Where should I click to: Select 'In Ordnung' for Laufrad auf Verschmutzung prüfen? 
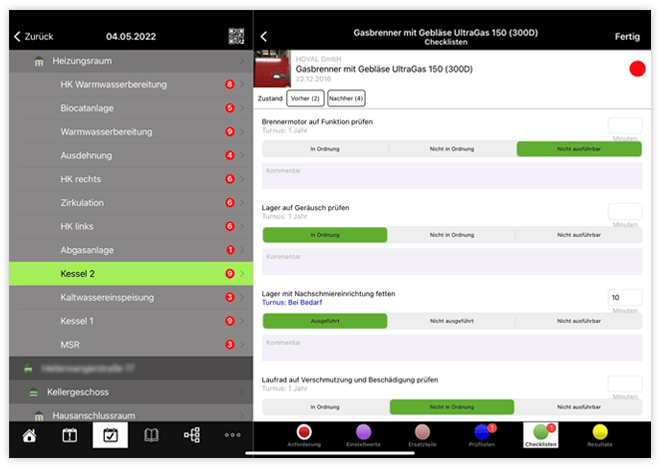325,407
